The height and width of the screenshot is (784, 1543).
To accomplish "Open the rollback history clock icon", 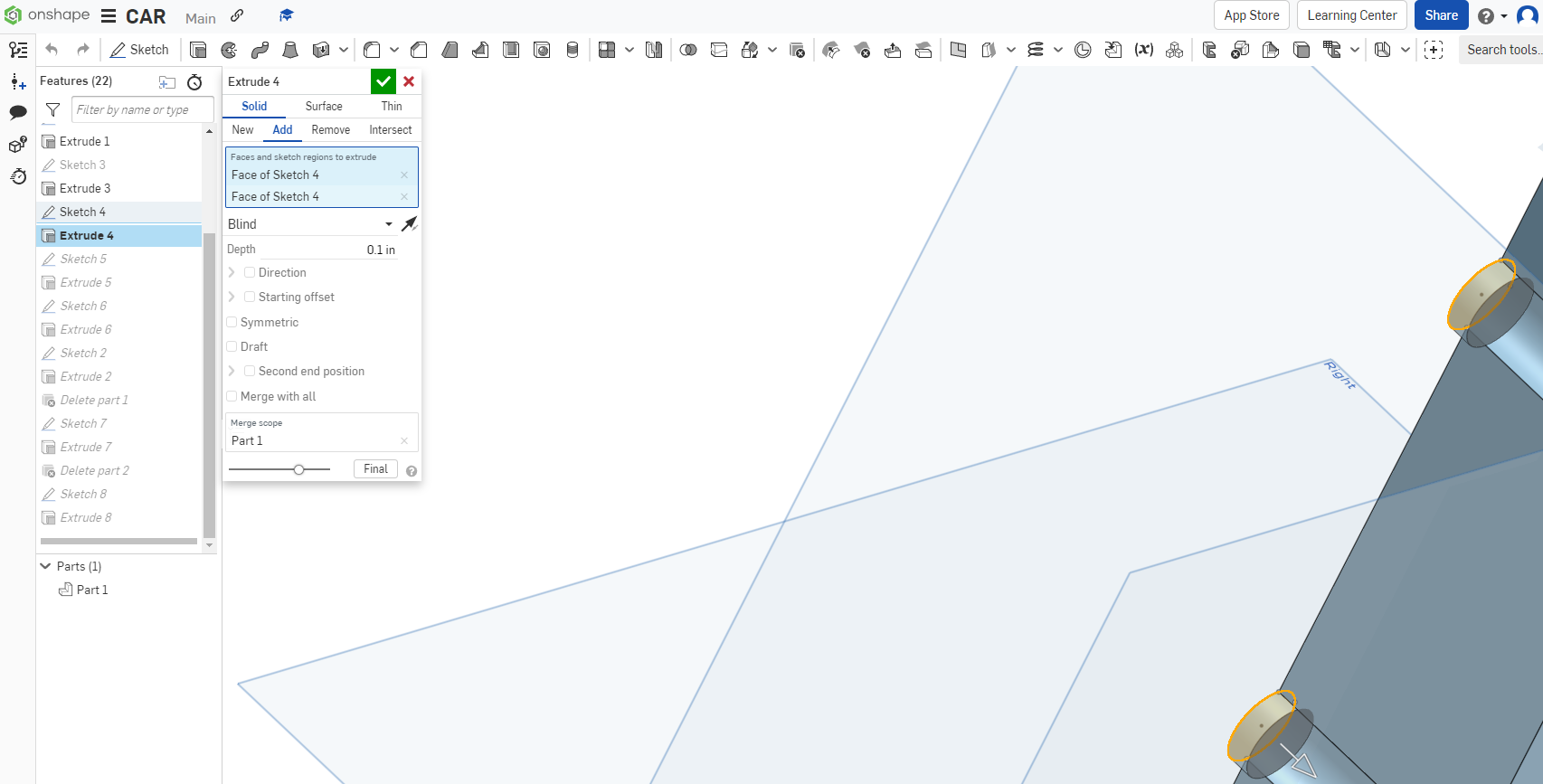I will click(194, 82).
